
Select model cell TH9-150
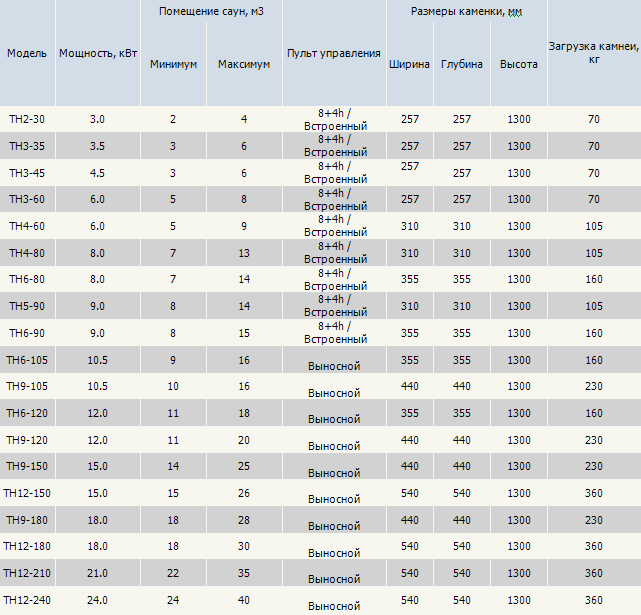click(x=27, y=466)
